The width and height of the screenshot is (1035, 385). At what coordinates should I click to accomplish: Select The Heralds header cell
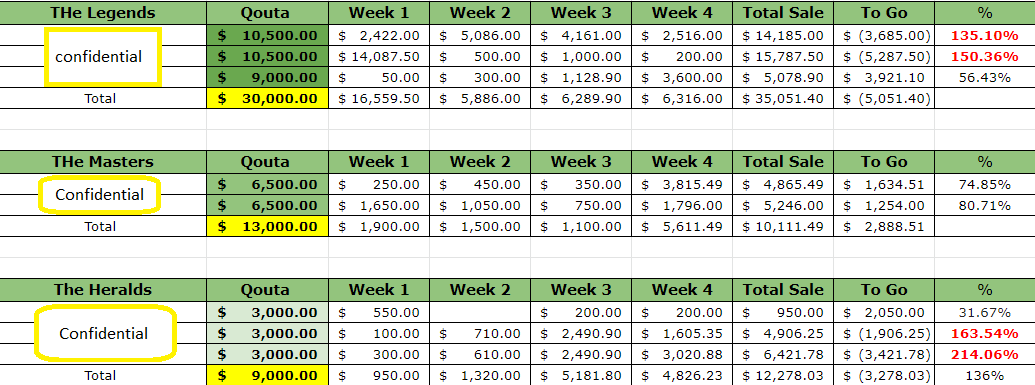tap(103, 290)
